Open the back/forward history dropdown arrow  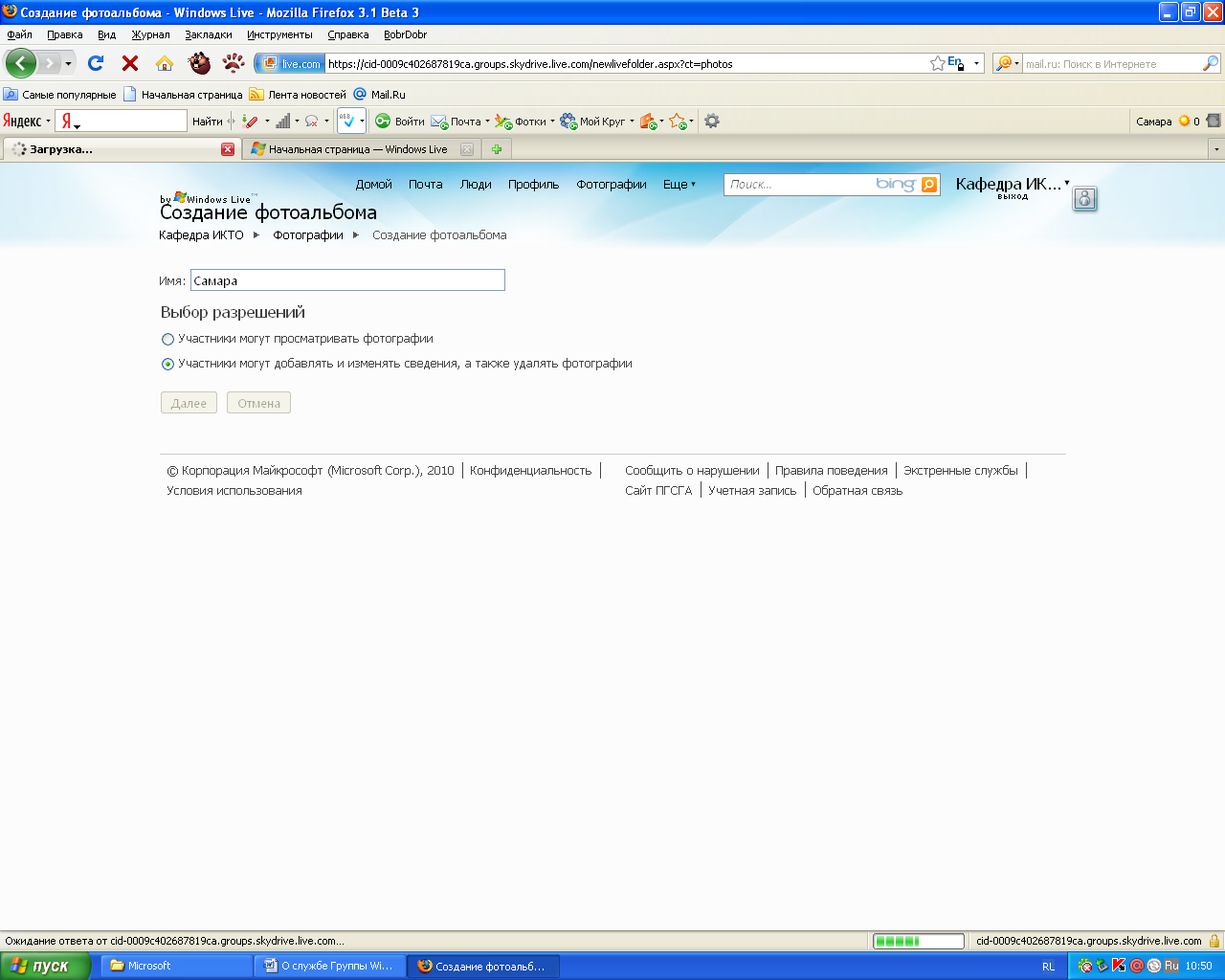(68, 64)
